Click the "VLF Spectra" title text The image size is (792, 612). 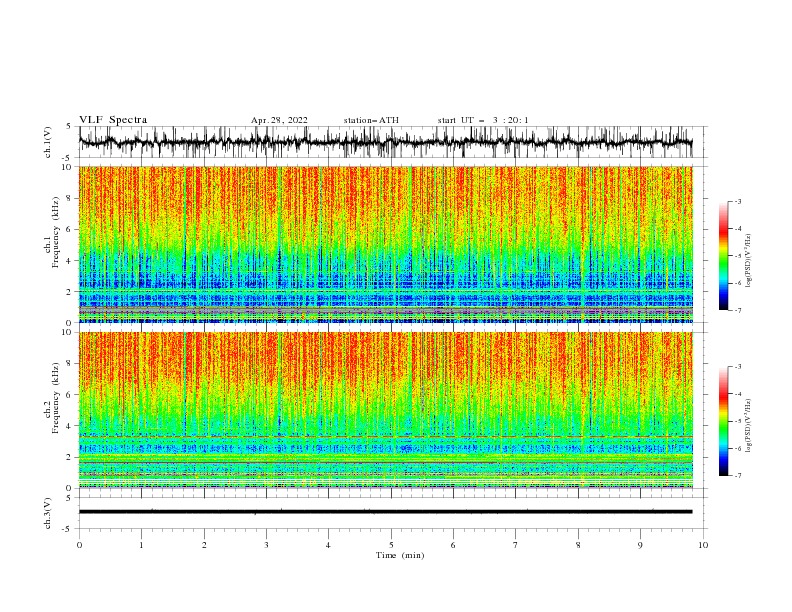click(x=113, y=120)
